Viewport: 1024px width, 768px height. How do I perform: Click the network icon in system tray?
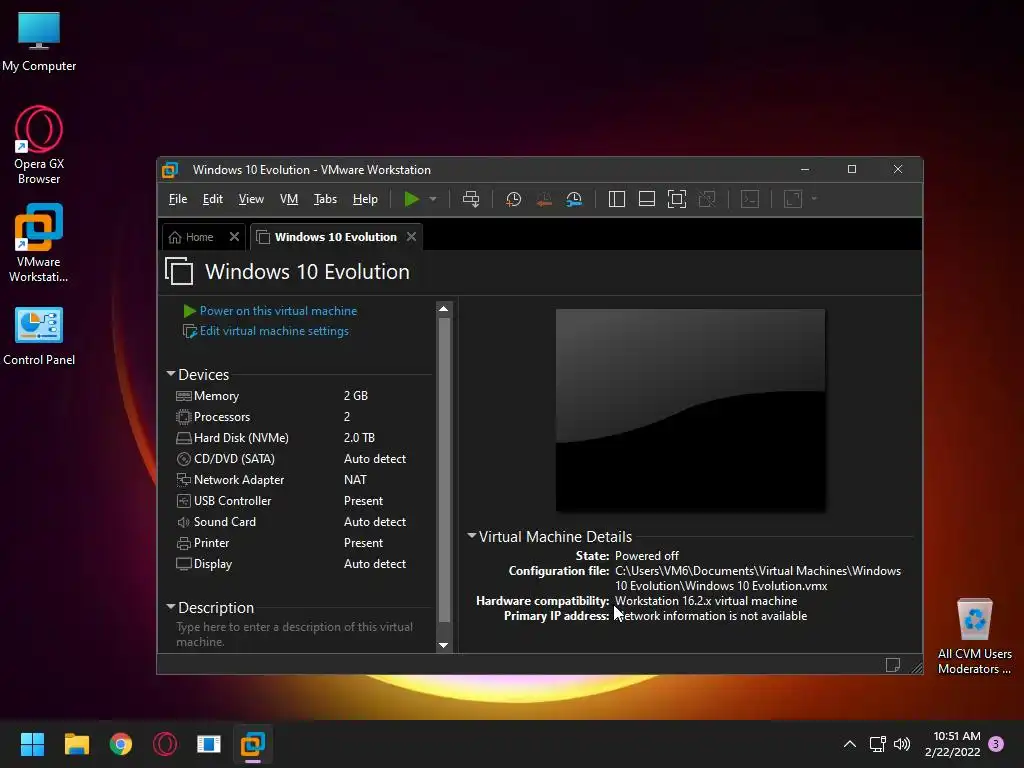point(878,744)
